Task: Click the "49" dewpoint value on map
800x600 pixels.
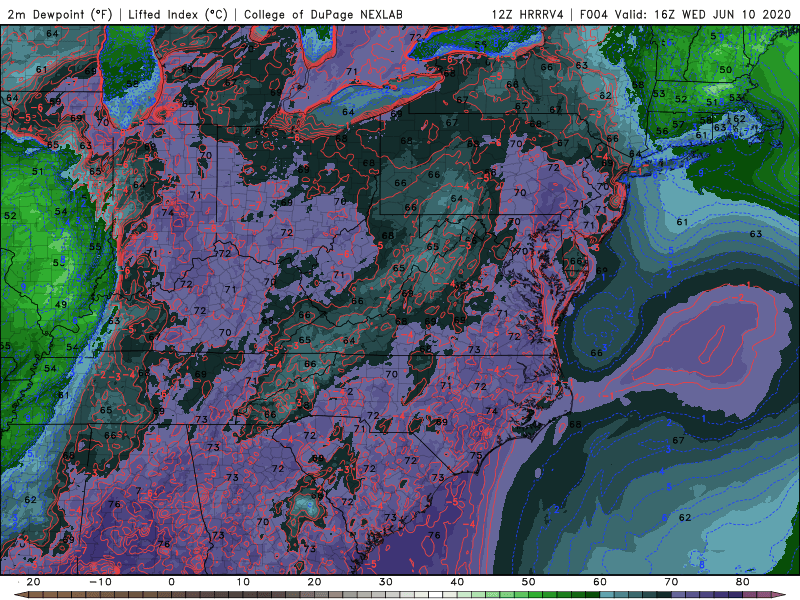Action: click(61, 305)
